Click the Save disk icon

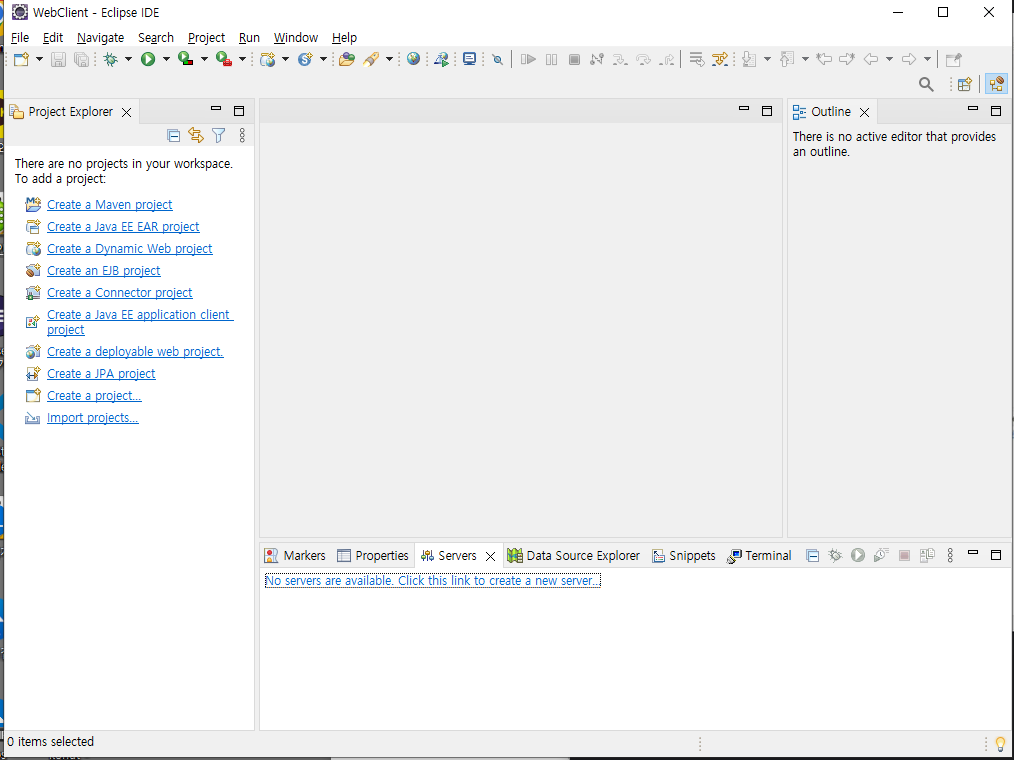pyautogui.click(x=58, y=60)
